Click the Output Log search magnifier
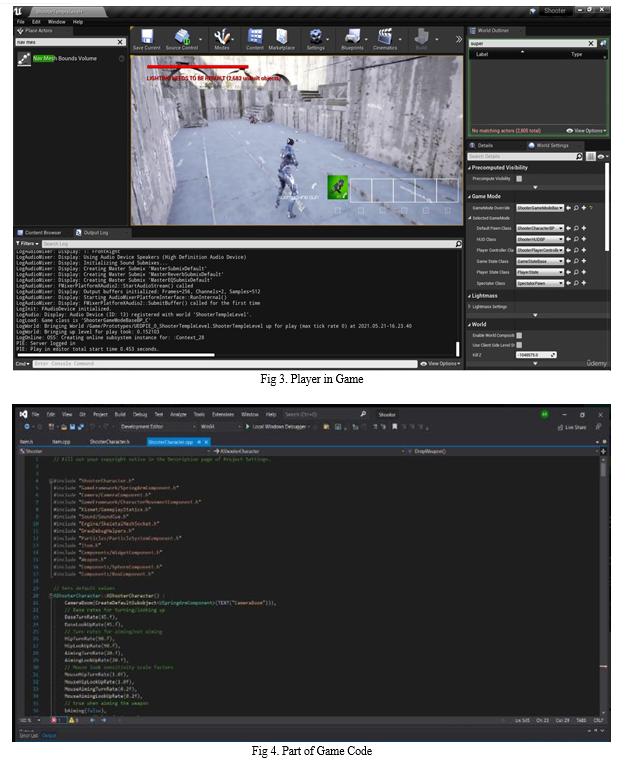The image size is (628, 769). (x=458, y=244)
